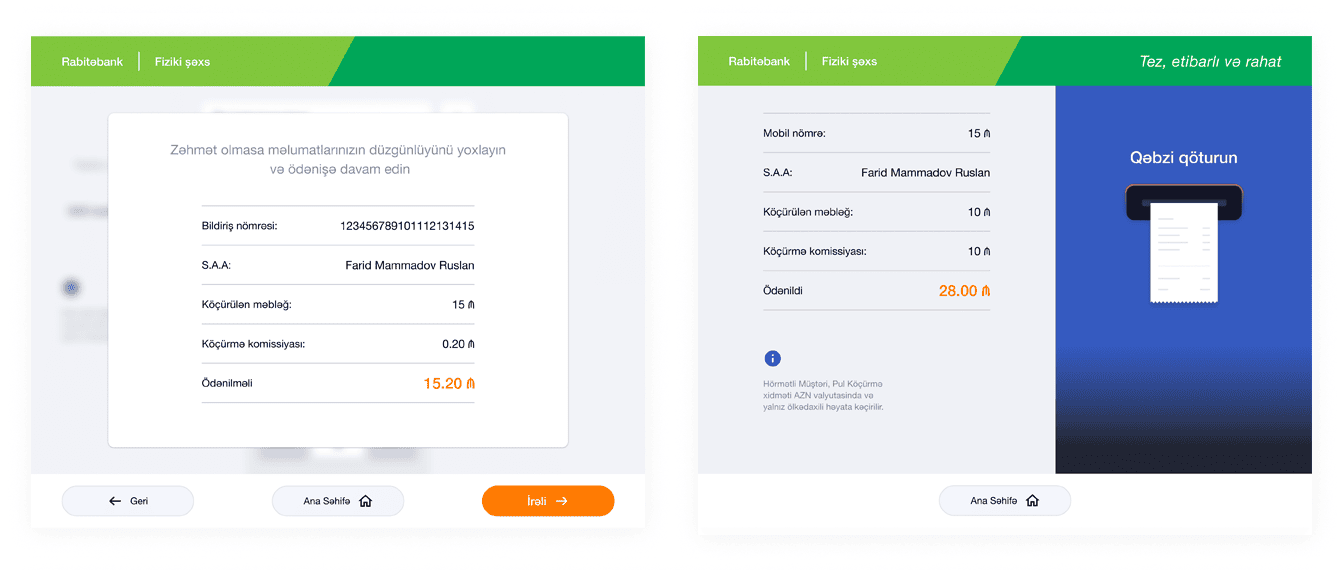Go back with the Geri button
1340x570 pixels.
128,501
